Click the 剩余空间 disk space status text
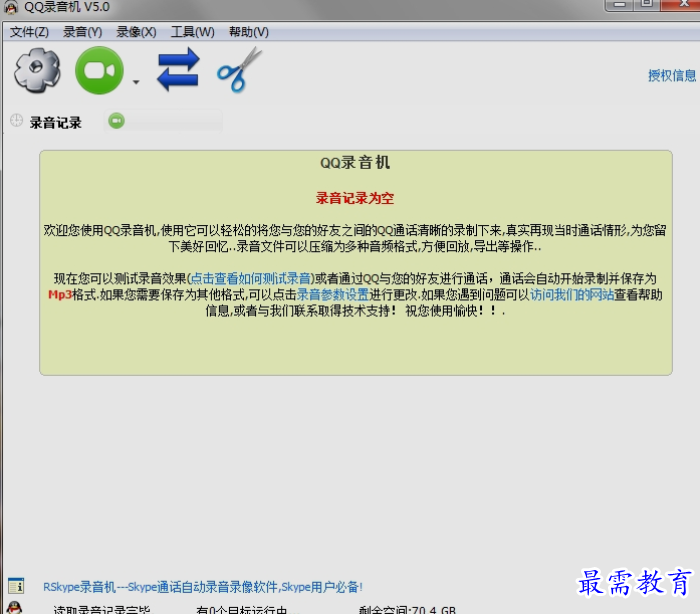This screenshot has height=614, width=700. 407,610
